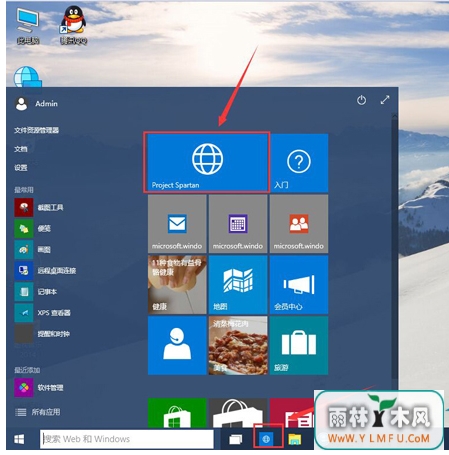Open the support contact tile with headset person
This screenshot has width=449, height=455.
177,346
